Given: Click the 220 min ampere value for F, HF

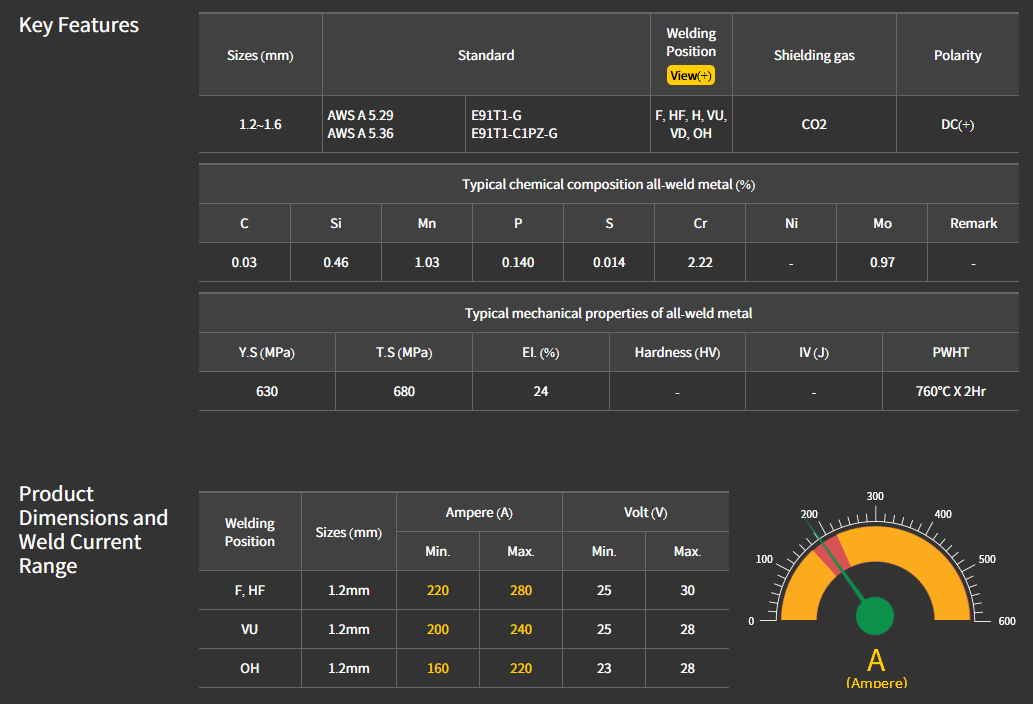Looking at the screenshot, I should coord(437,590).
